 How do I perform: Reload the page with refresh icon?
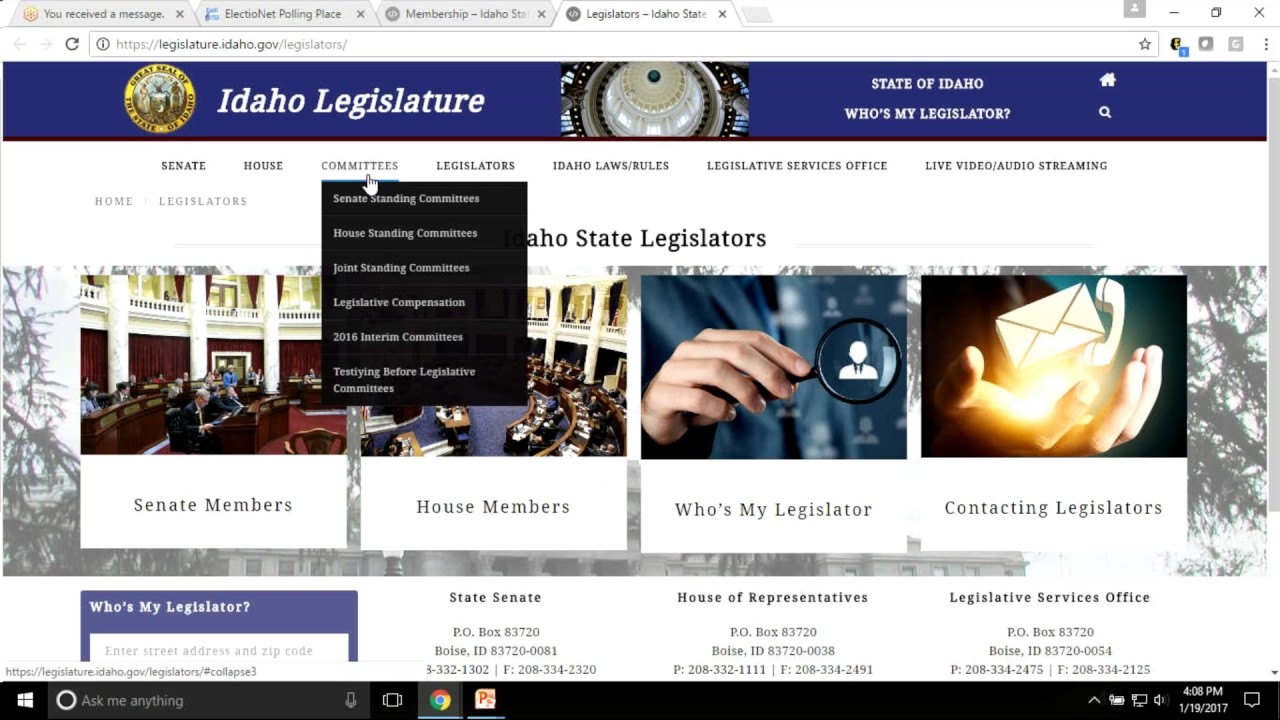point(72,44)
